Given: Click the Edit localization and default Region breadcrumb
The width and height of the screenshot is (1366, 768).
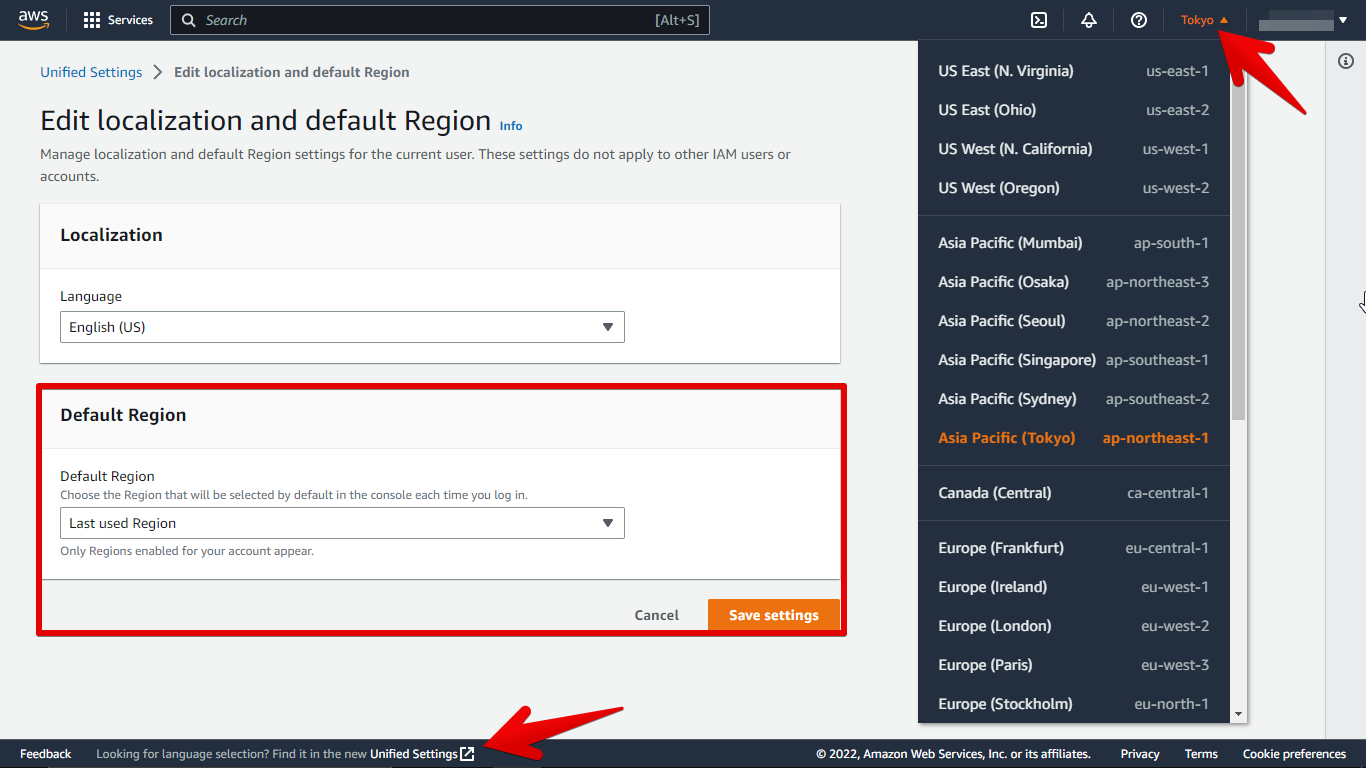Looking at the screenshot, I should tap(292, 72).
